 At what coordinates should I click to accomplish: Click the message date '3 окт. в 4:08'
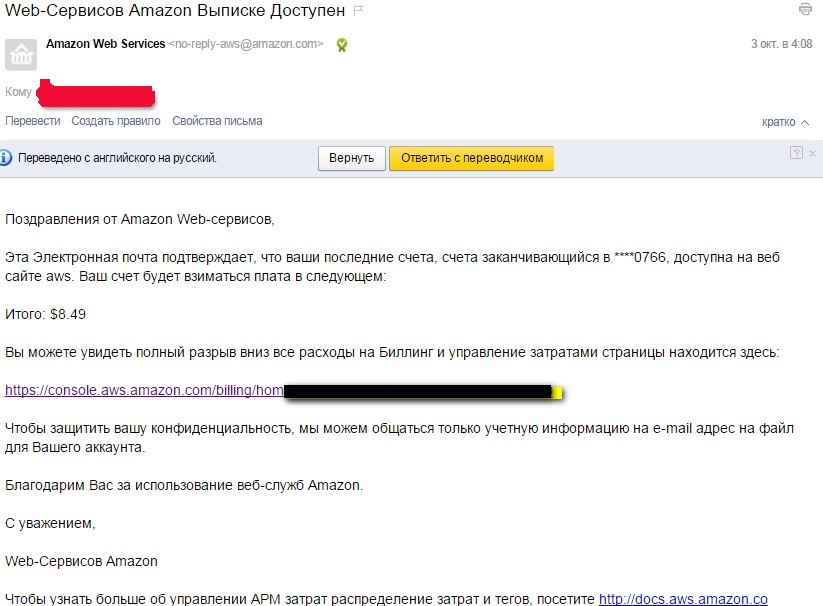click(781, 44)
